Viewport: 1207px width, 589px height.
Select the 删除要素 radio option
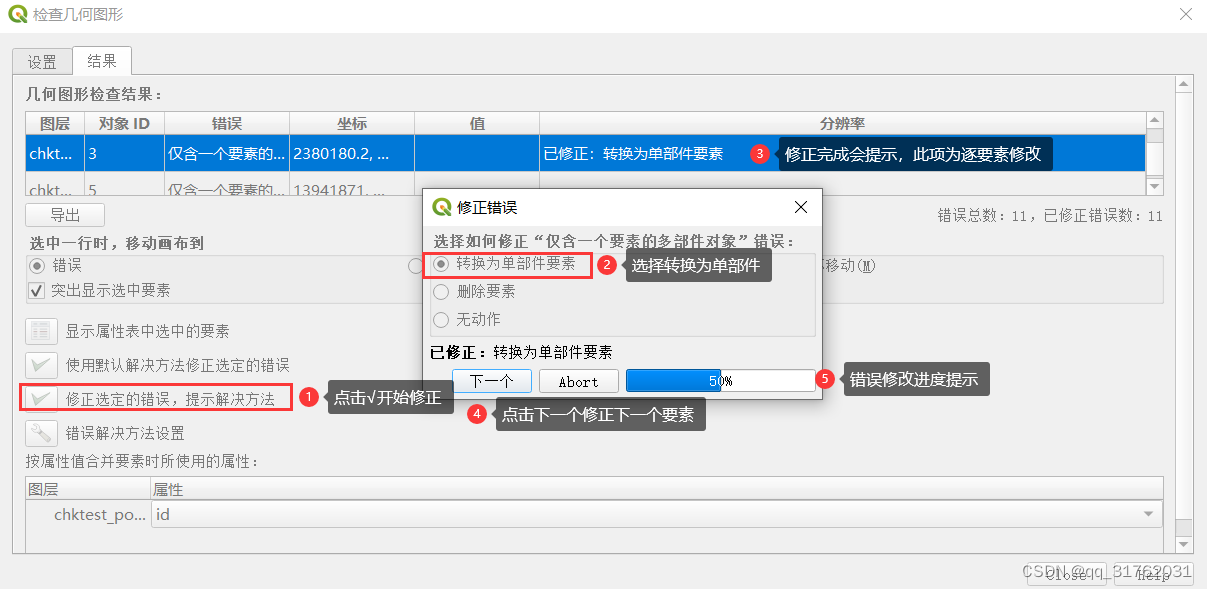click(441, 292)
